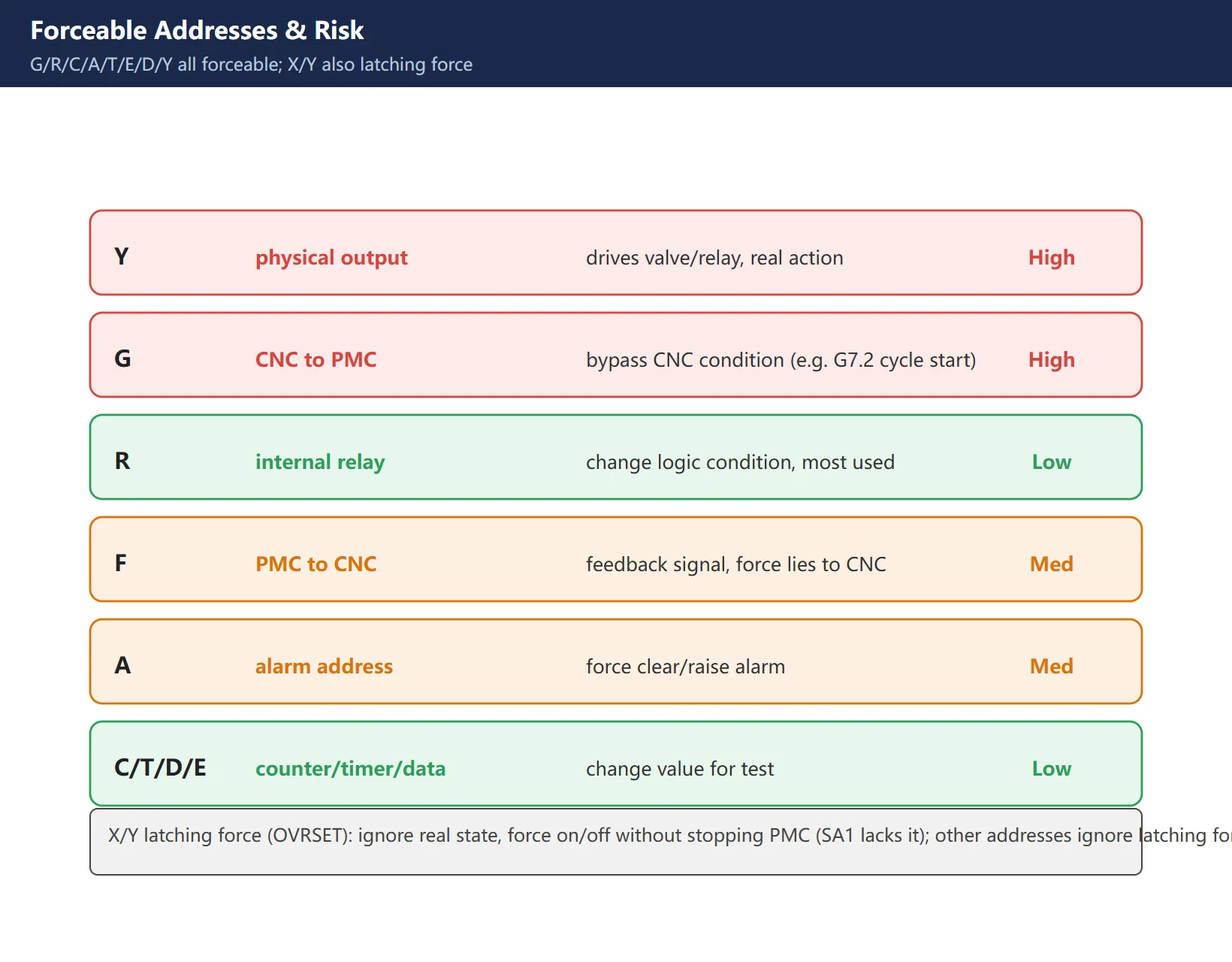The image size is (1232, 962).
Task: Select the A address letter
Action: pyautogui.click(x=122, y=666)
